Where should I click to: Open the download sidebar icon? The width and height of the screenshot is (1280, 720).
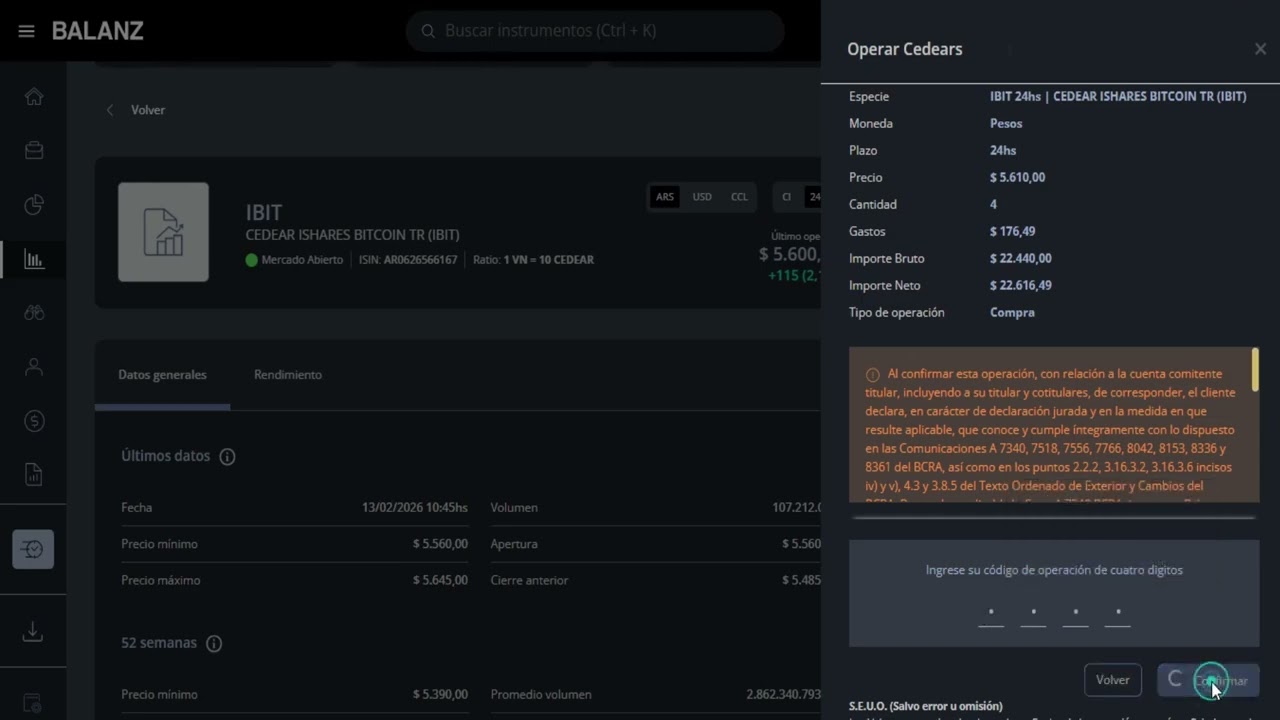click(x=33, y=631)
